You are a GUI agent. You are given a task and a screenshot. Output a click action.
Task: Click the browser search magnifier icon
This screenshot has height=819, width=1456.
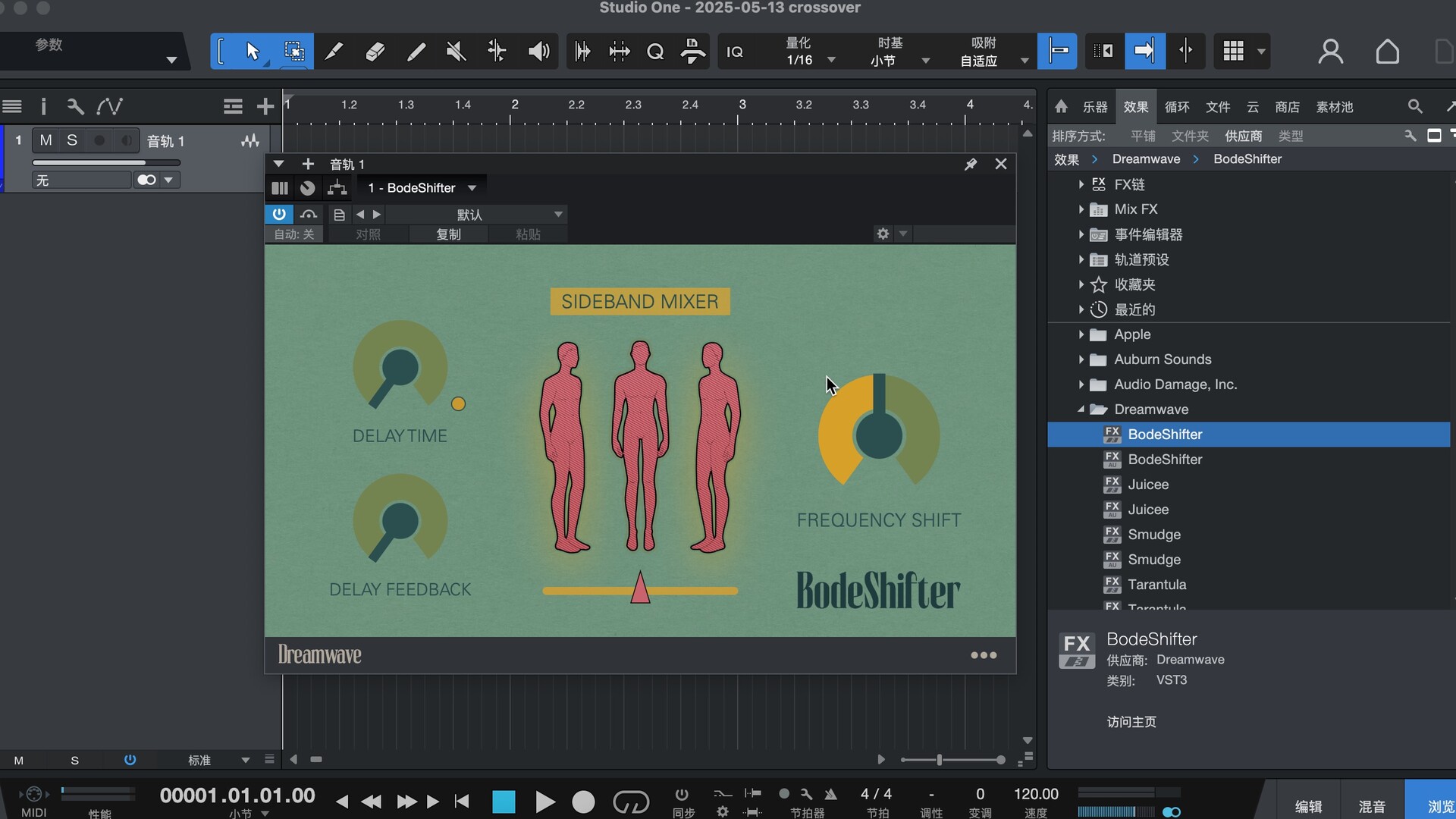1415,106
